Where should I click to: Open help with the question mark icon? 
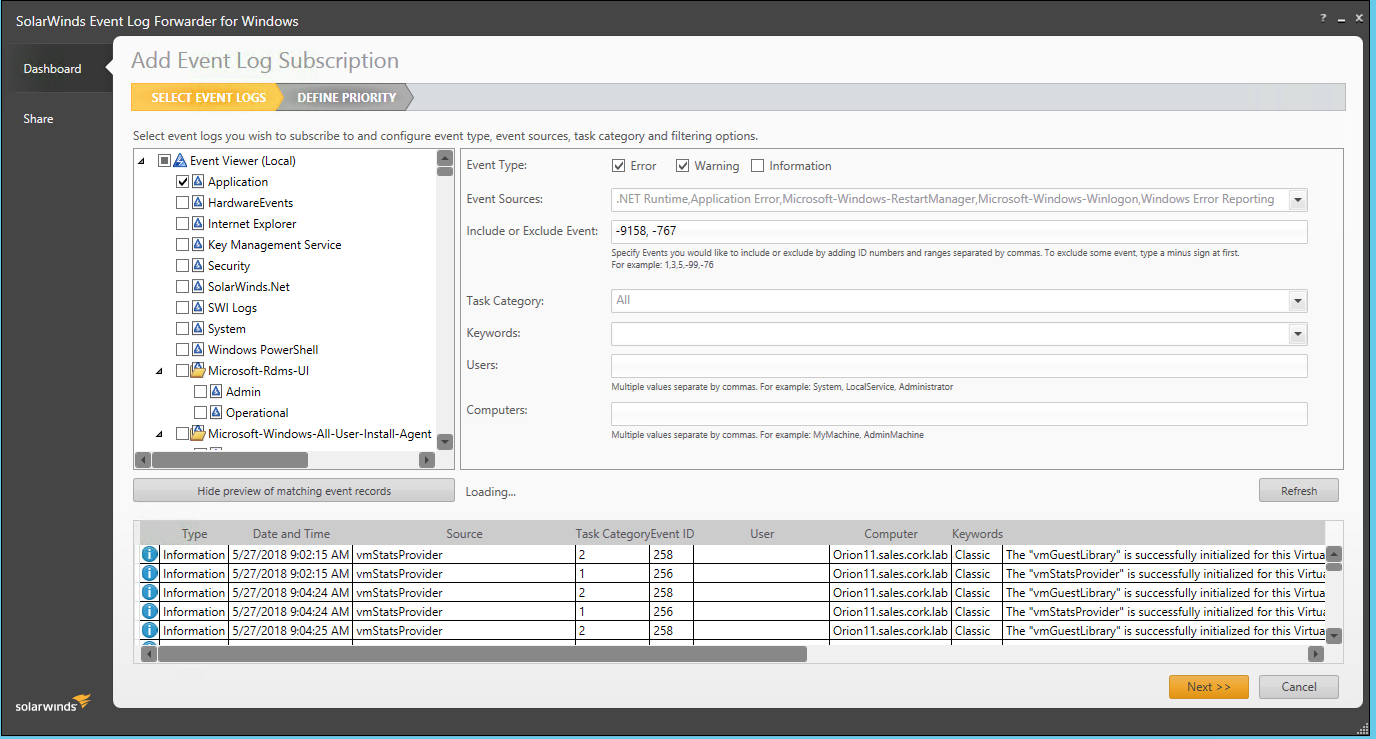[x=1323, y=19]
